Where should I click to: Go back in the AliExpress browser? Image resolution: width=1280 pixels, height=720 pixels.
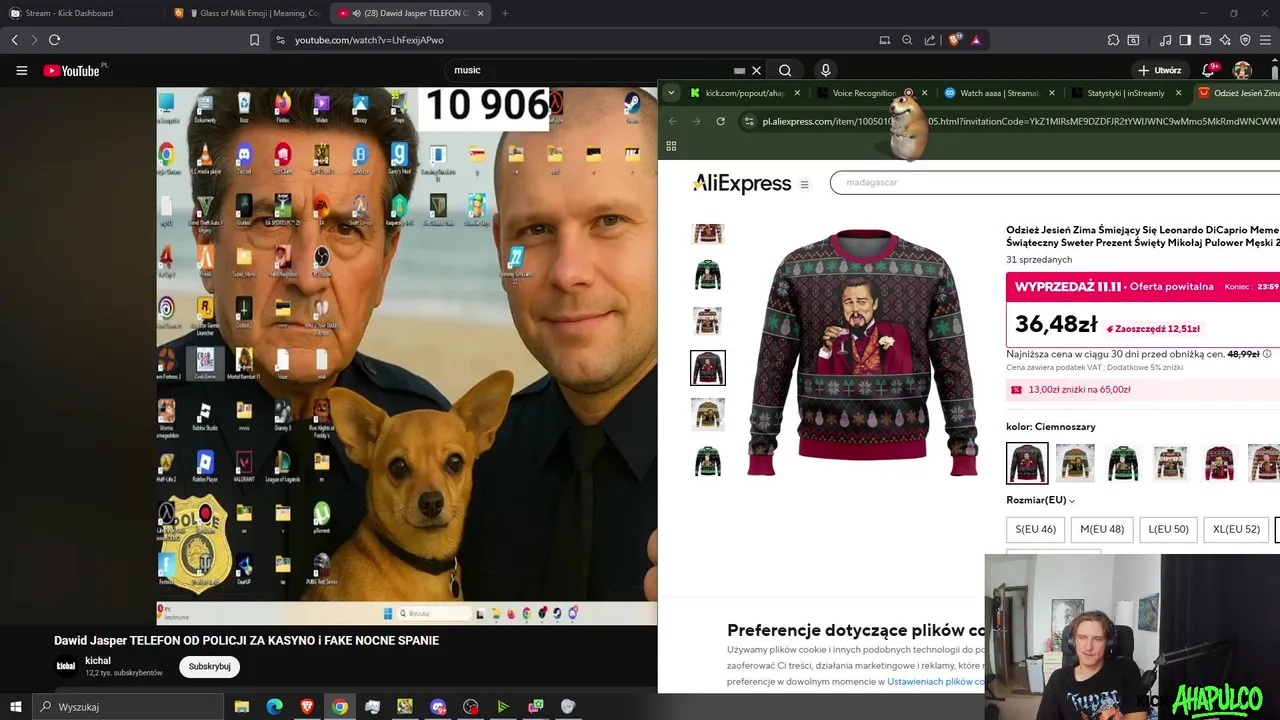pyautogui.click(x=673, y=121)
